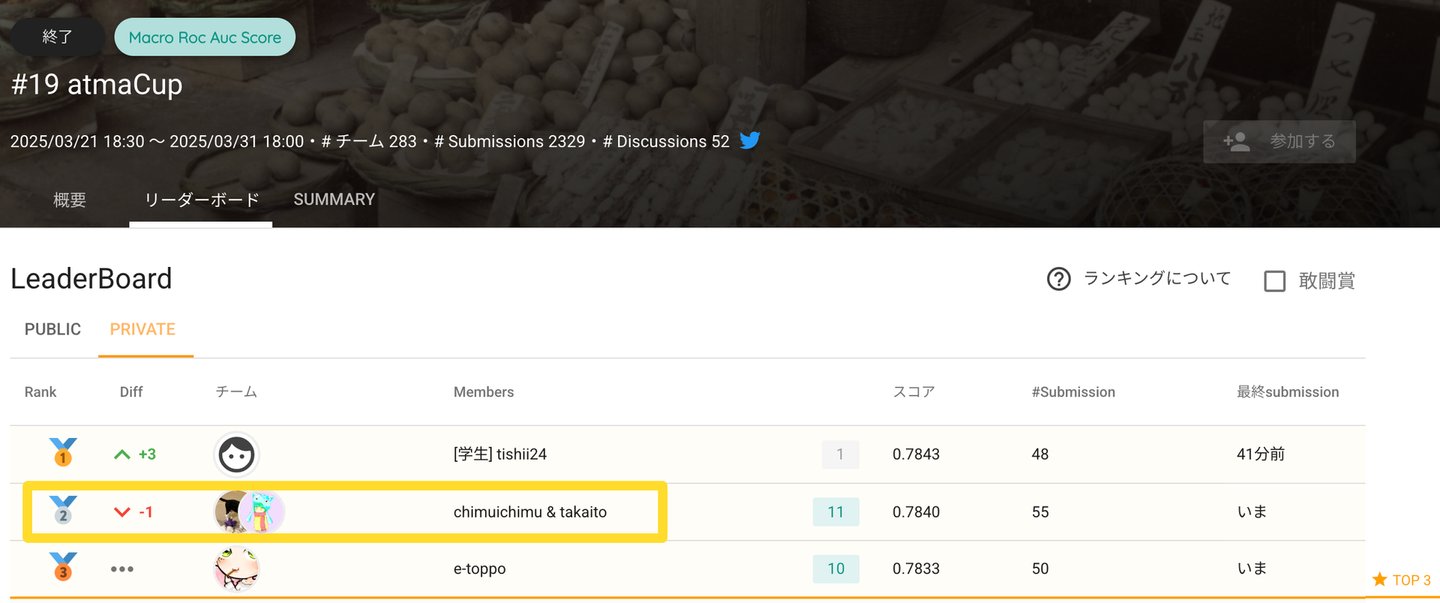Click the Twitter bird icon

[x=750, y=141]
